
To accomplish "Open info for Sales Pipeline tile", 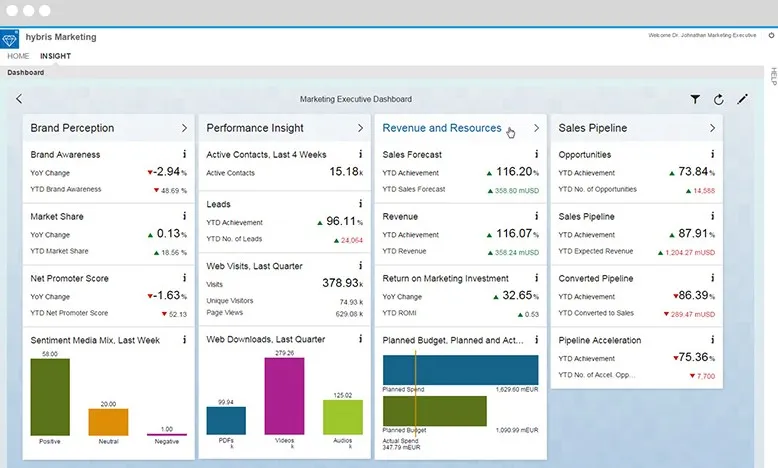I will pyautogui.click(x=713, y=216).
